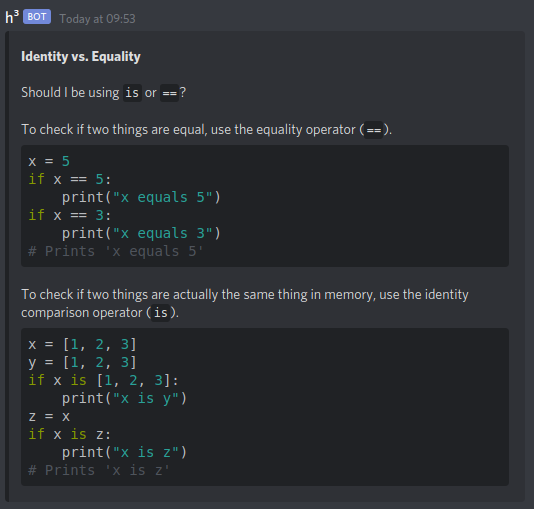Screen dimensions: 534x509
Task: Click the code line 'x = 5'
Action: (x=49, y=161)
